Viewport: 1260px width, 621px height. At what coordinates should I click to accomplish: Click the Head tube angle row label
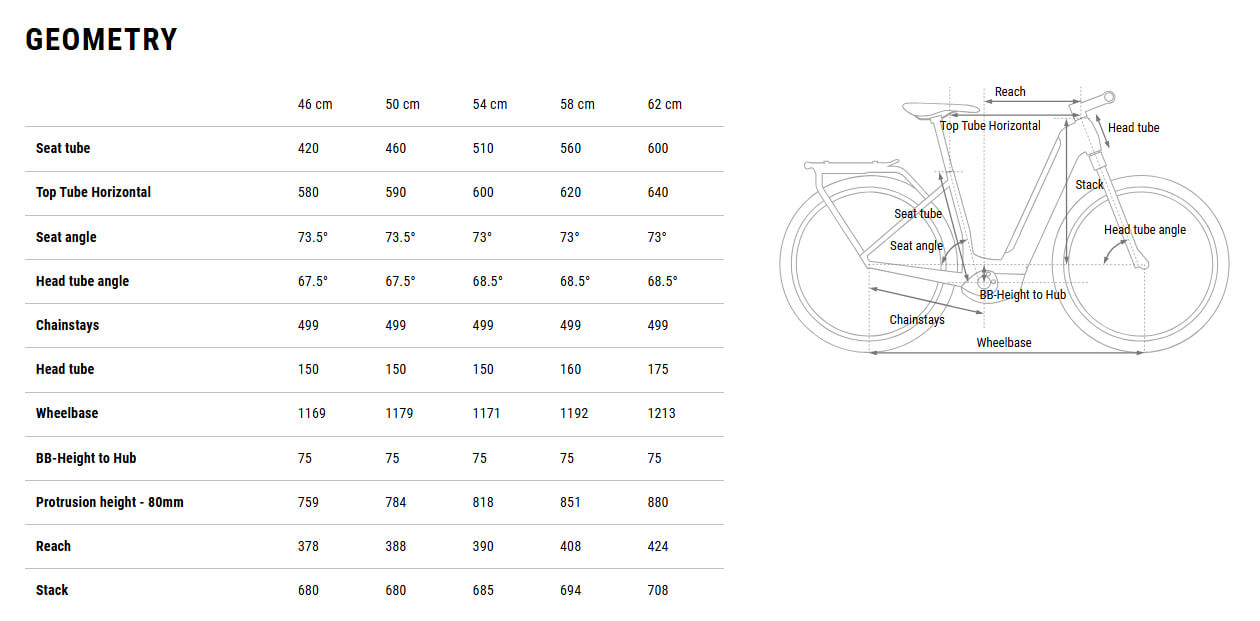(x=82, y=281)
